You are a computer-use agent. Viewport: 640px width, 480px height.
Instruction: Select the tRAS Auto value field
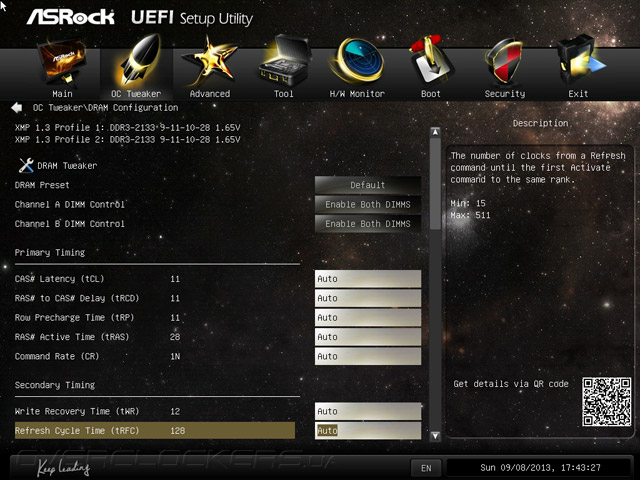(368, 337)
